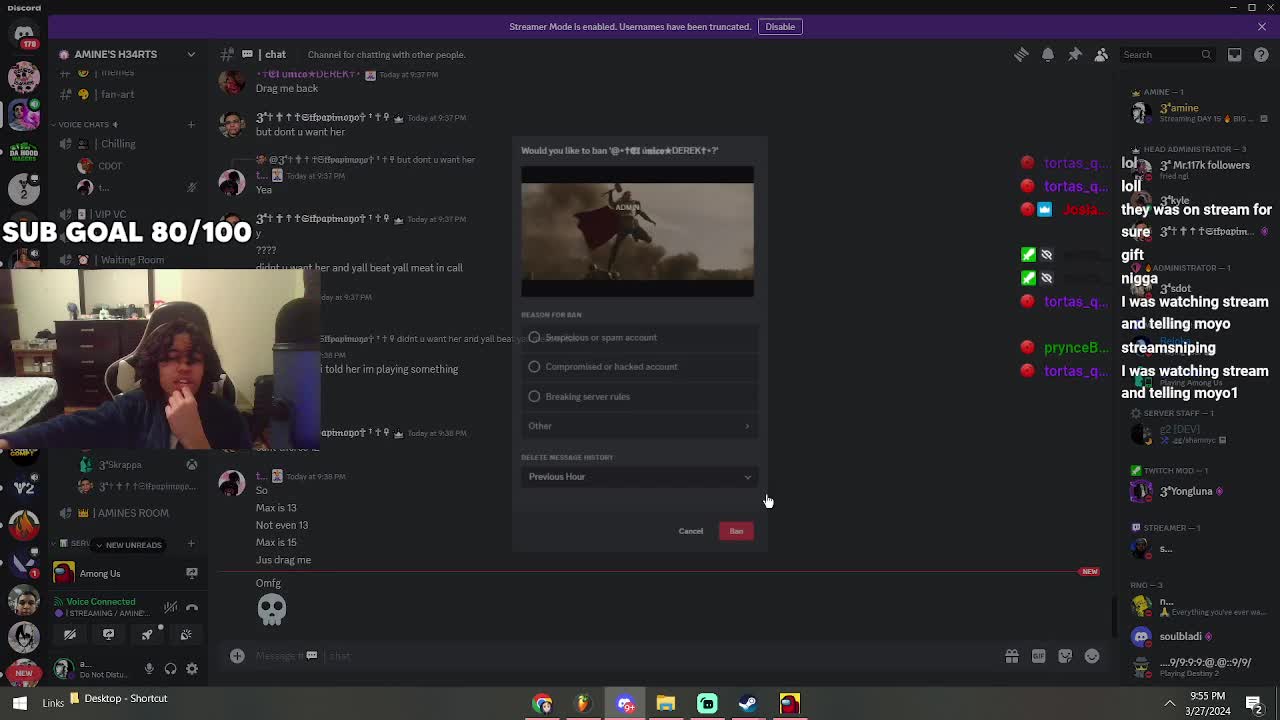
Task: Deafen with the headphones icon
Action: [170, 669]
